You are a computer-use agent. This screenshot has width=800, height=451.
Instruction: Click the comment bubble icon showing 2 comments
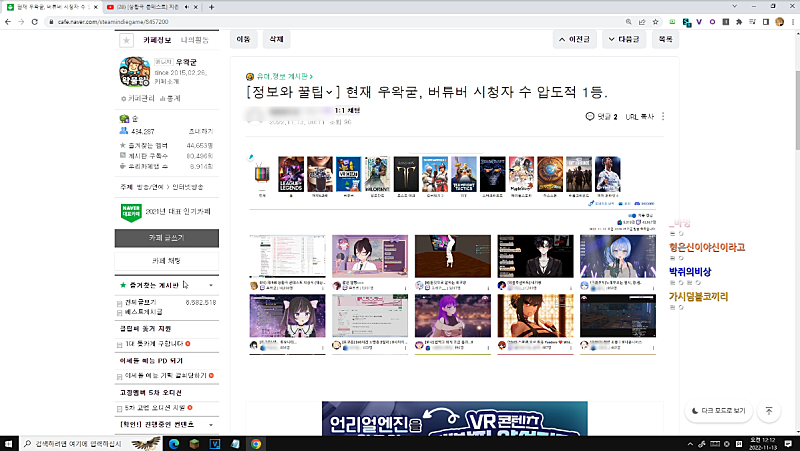590,117
